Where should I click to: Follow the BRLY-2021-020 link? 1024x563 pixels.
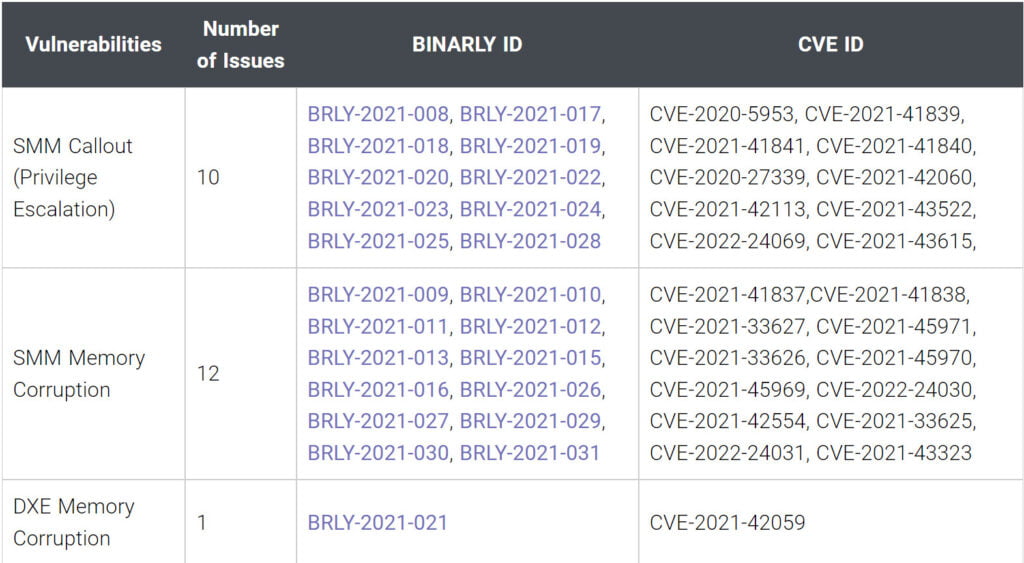click(x=378, y=178)
